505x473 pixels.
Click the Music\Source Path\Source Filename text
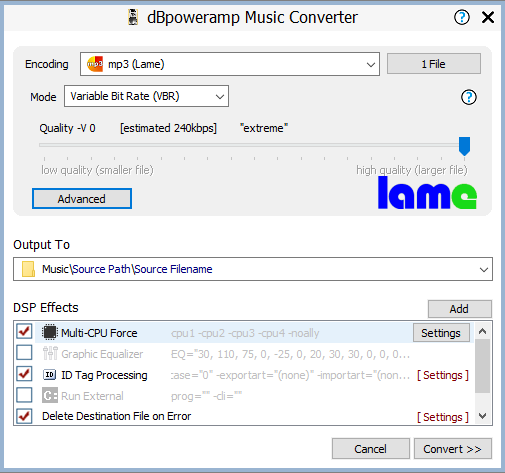[127, 269]
